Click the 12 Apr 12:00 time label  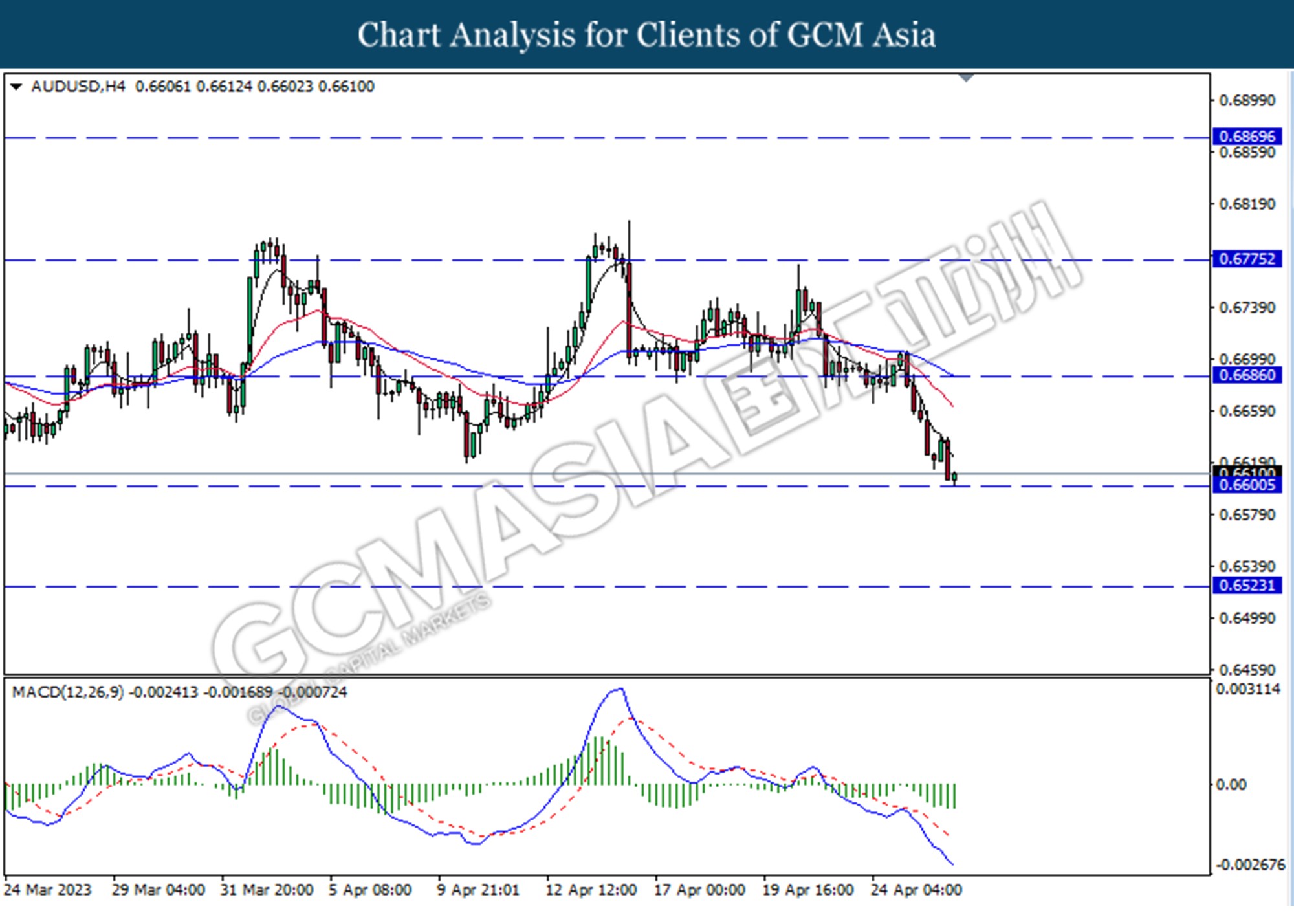pos(591,890)
